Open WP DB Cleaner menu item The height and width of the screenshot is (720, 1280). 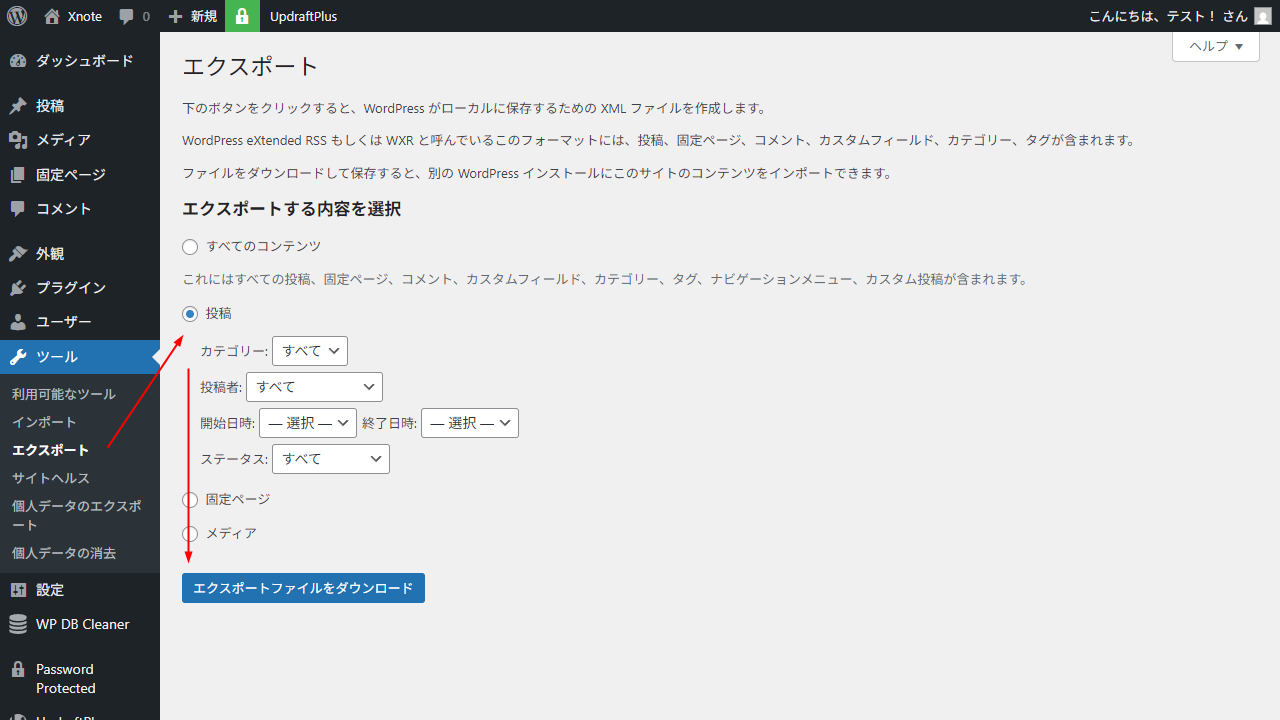point(80,624)
